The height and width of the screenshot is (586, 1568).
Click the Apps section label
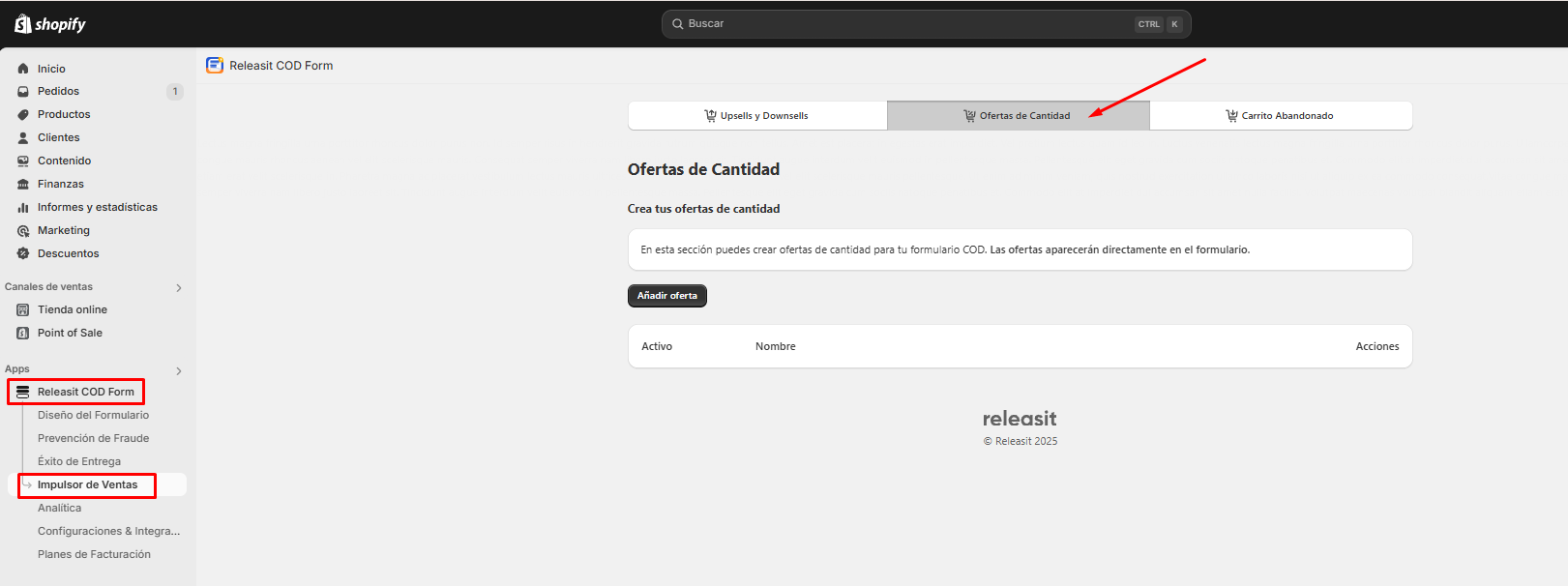pyautogui.click(x=17, y=369)
